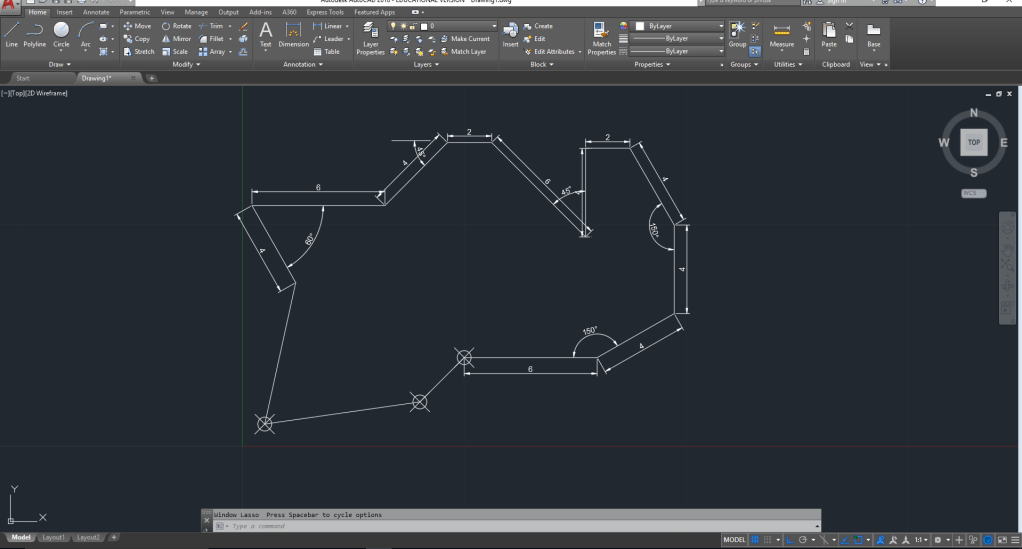Toggle the MODEL space button in status bar
1022x549 pixels.
[x=735, y=540]
